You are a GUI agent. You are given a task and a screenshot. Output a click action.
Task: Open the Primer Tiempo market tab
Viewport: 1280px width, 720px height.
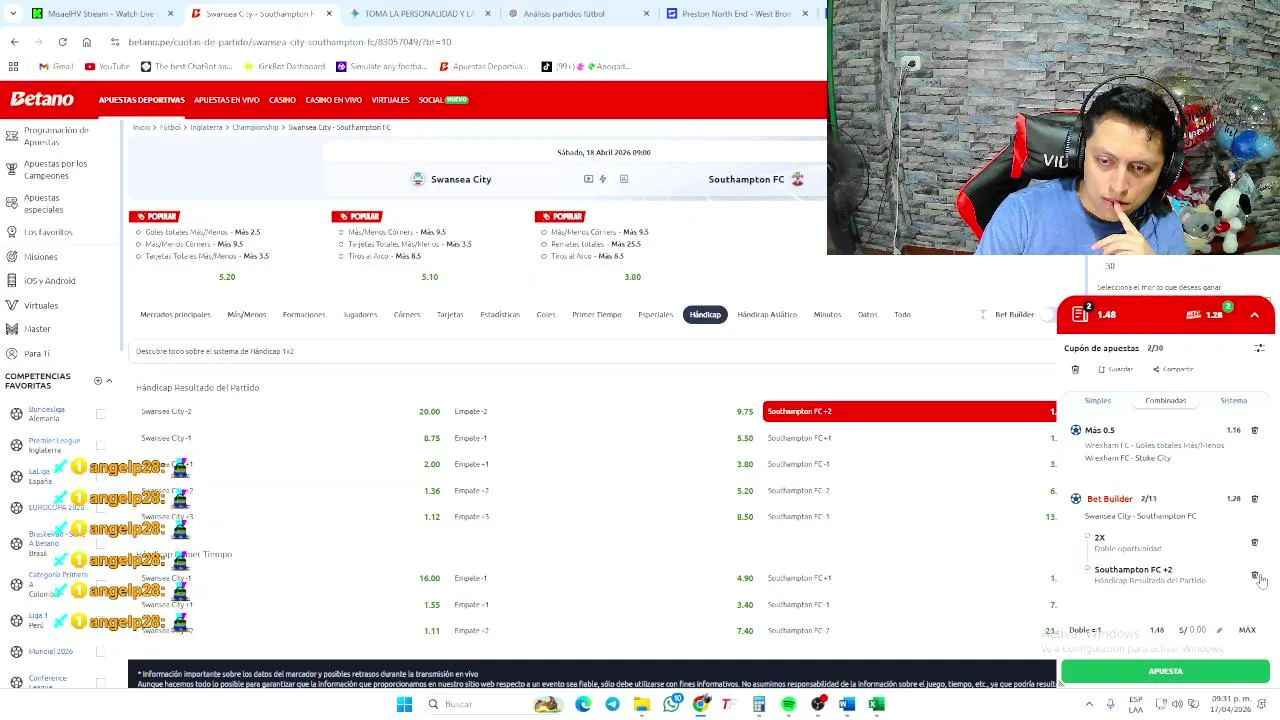tap(597, 314)
